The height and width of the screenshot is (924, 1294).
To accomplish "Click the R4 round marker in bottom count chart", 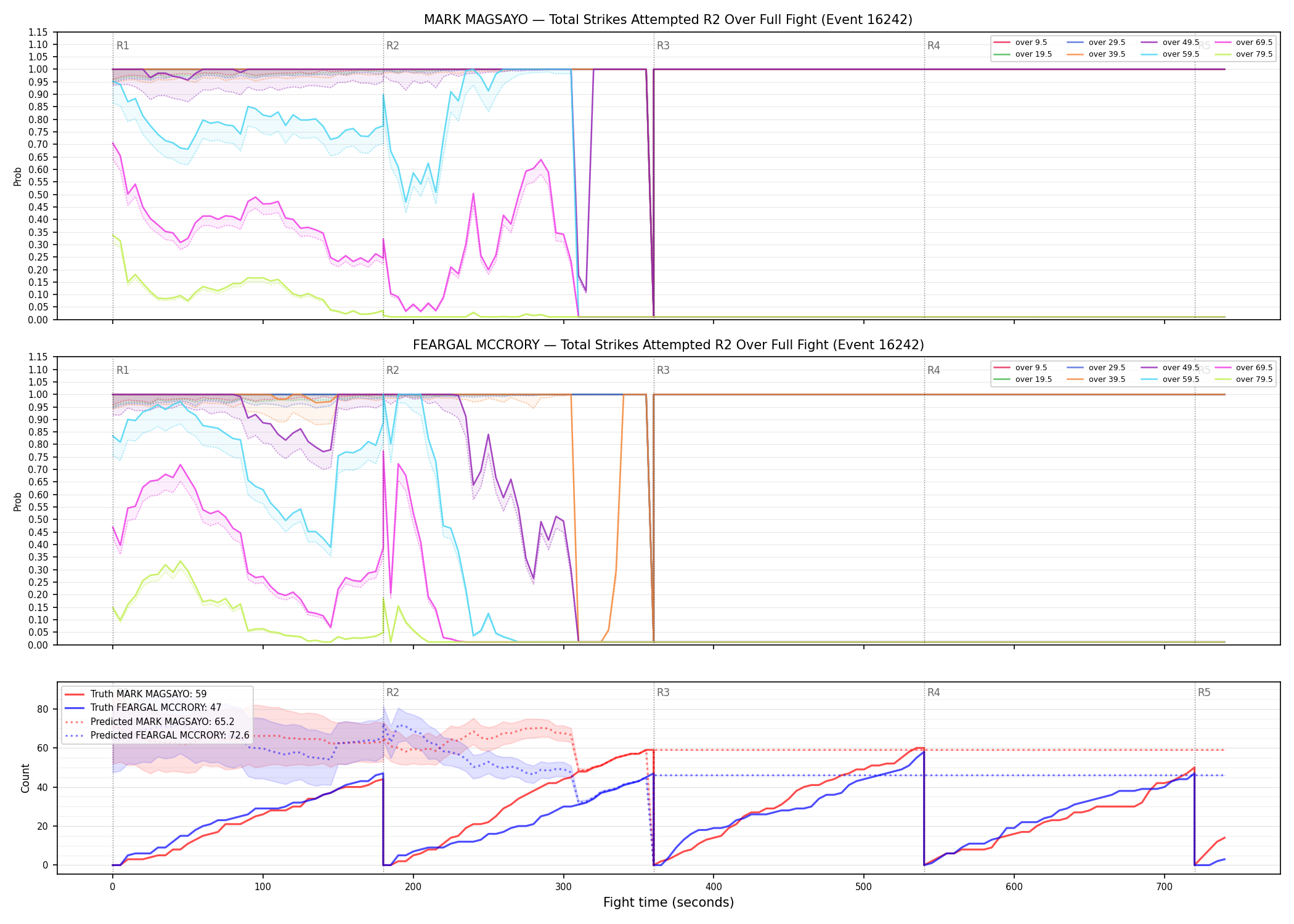I will (x=934, y=692).
